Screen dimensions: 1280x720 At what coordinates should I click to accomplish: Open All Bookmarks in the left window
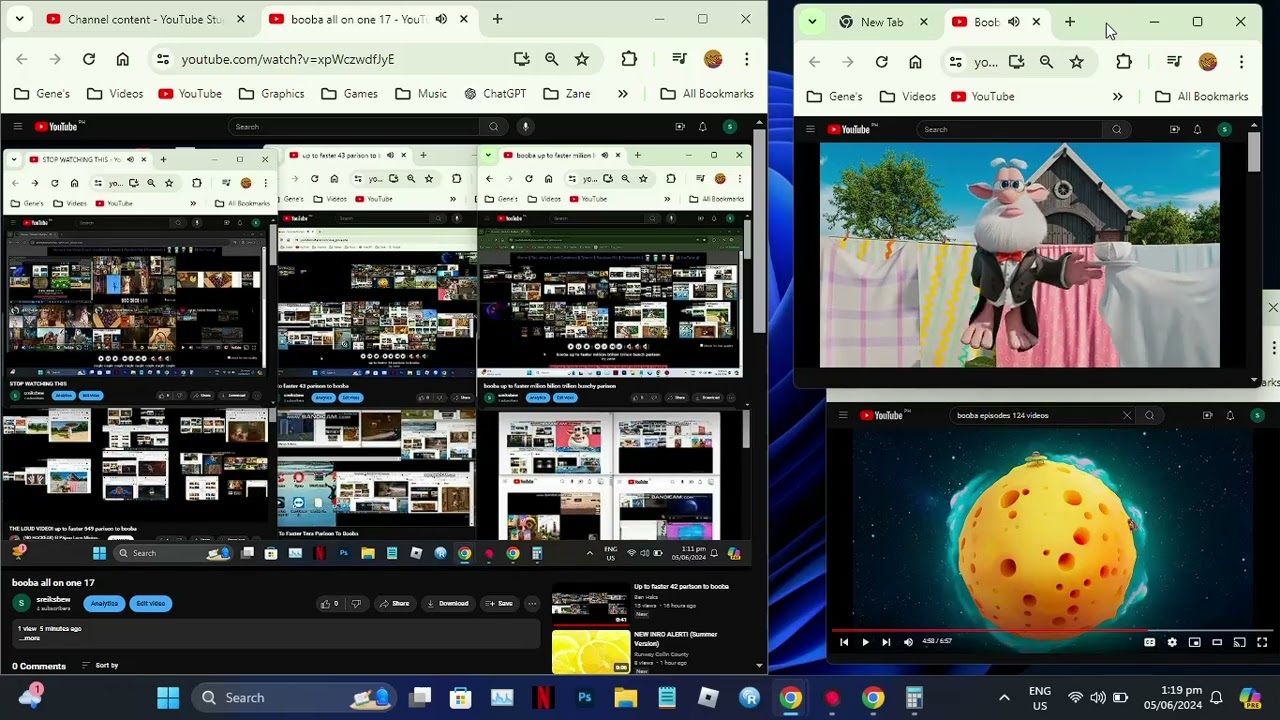tap(707, 94)
